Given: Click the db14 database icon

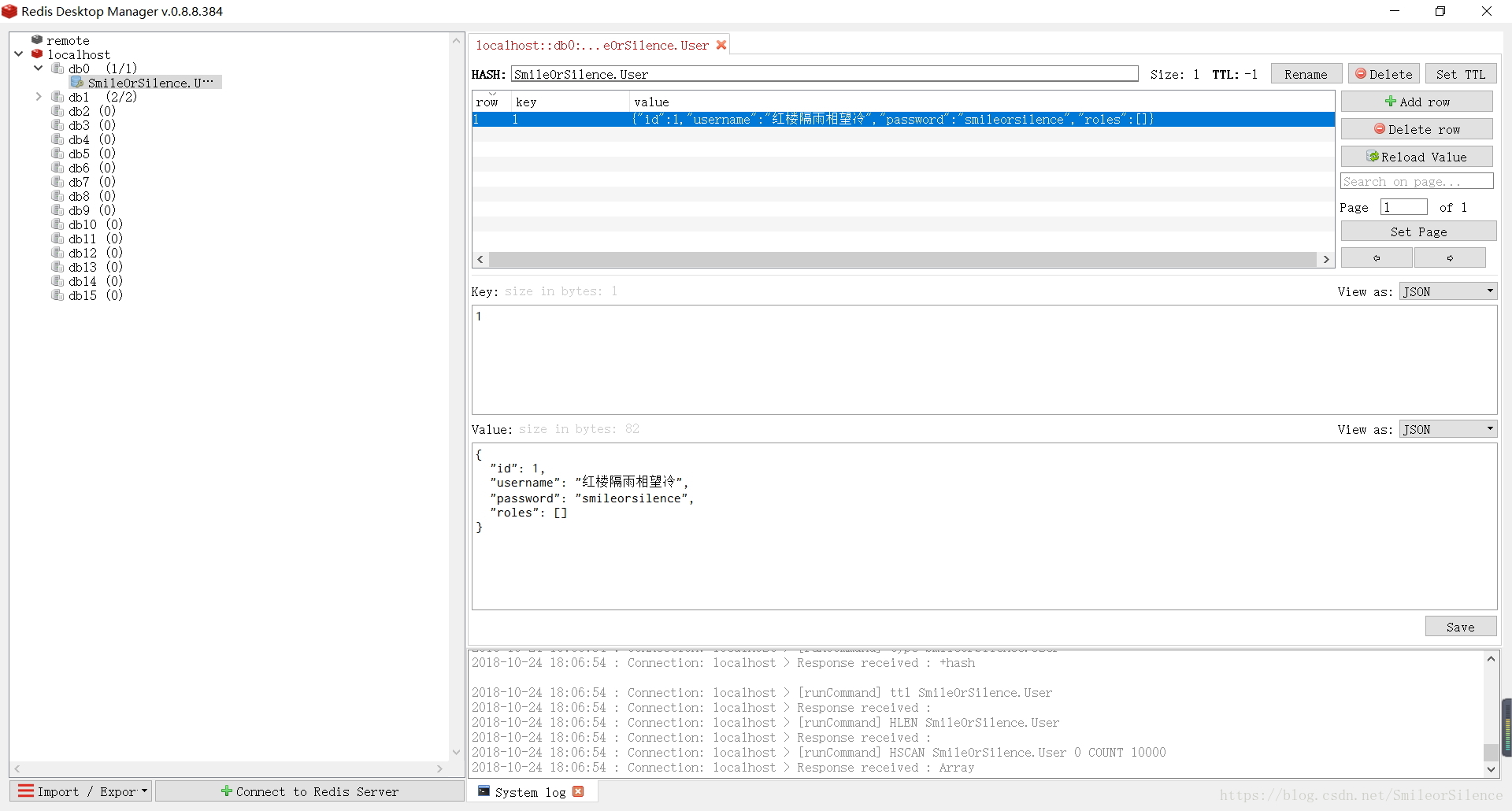Looking at the screenshot, I should click(57, 281).
